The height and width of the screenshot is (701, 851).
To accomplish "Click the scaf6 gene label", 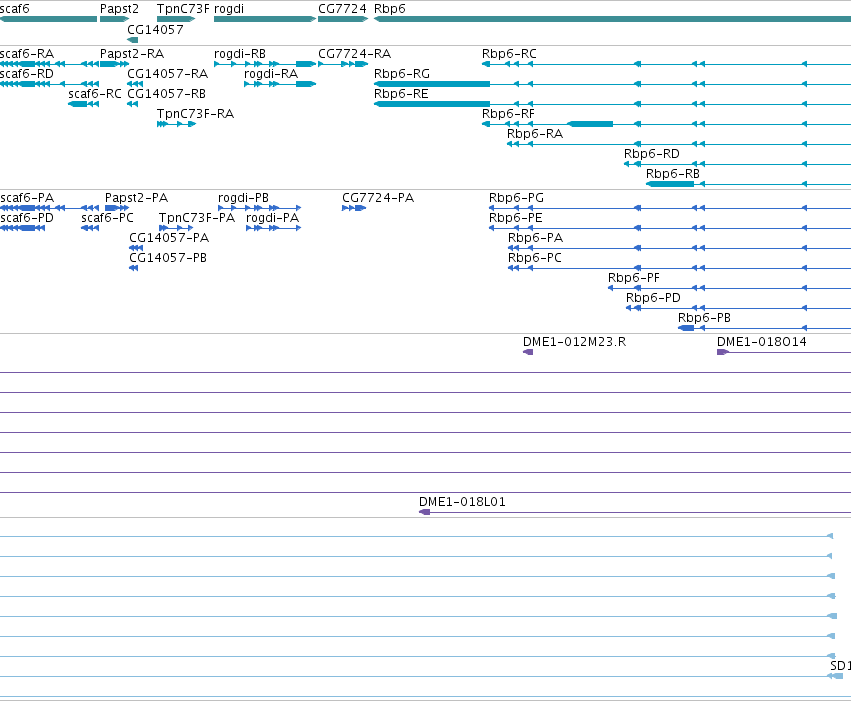I will (x=15, y=9).
